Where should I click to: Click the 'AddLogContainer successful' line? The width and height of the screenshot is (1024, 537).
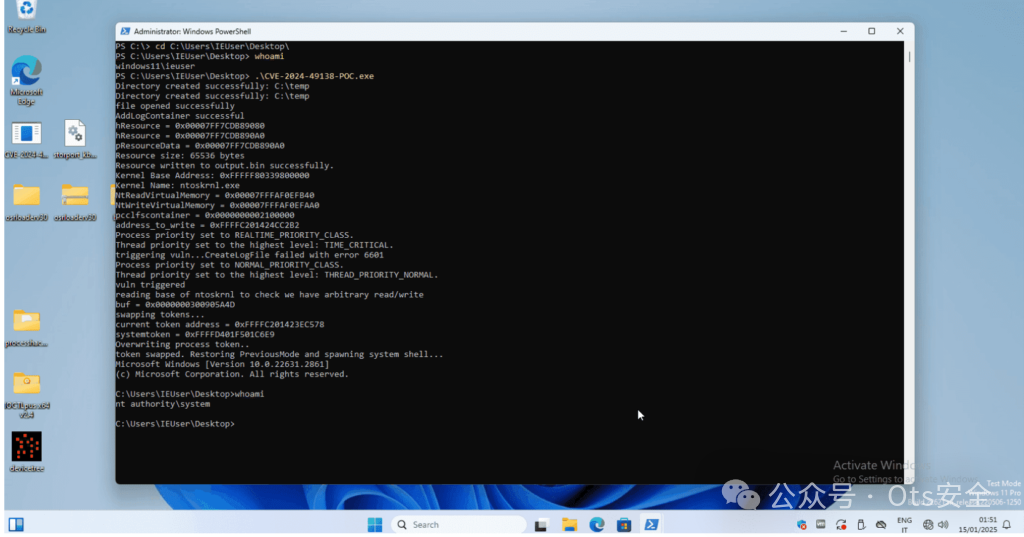180,116
